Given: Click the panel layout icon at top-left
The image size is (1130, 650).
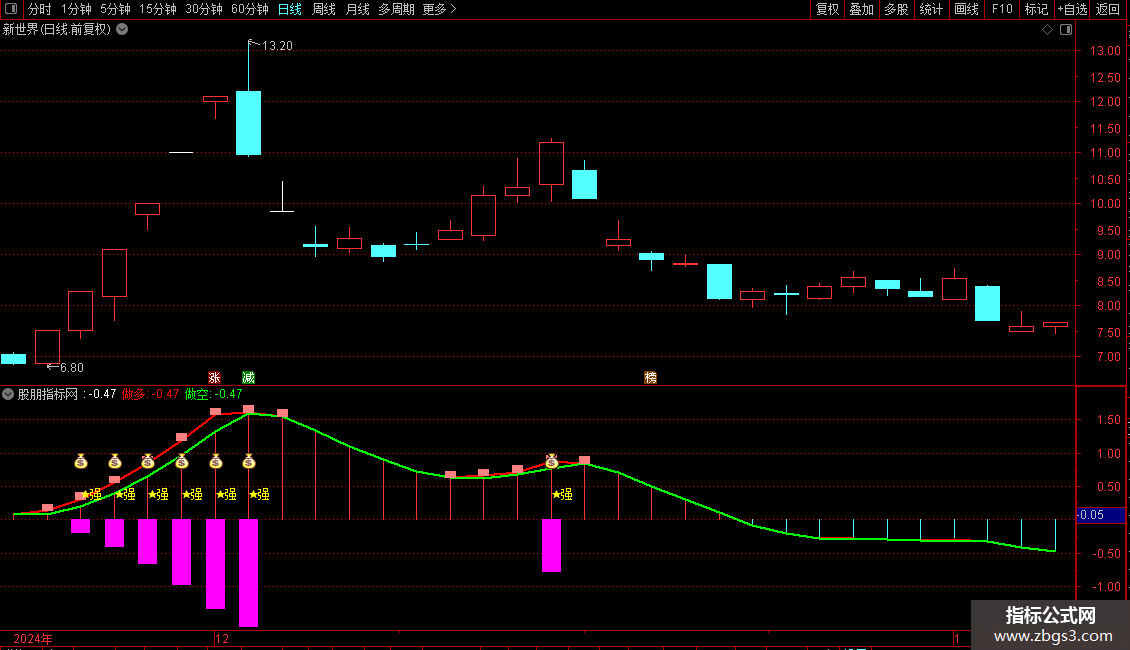Looking at the screenshot, I should [x=11, y=9].
